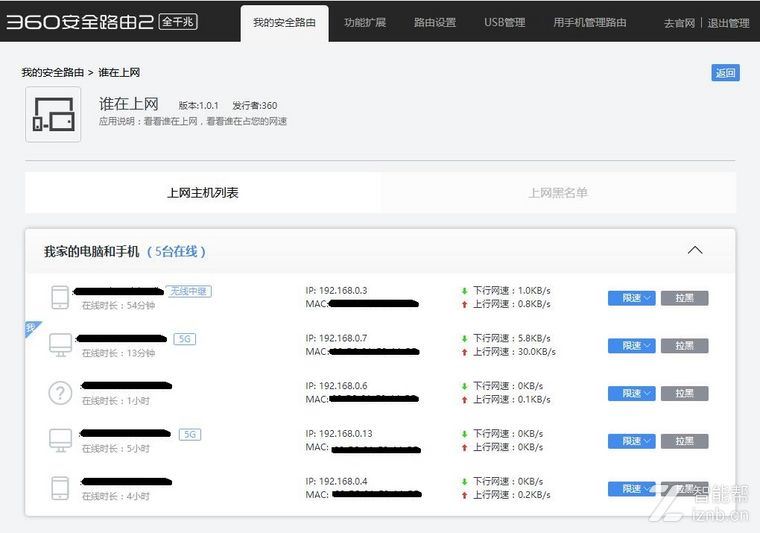The height and width of the screenshot is (533, 760).
Task: Click the text 在线时长：13分钟
Action: [x=118, y=353]
